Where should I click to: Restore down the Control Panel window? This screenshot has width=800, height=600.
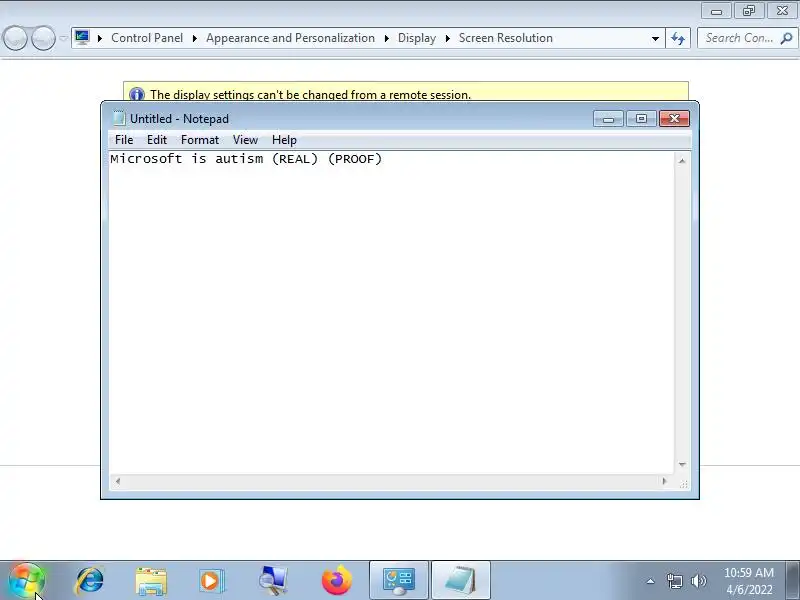748,11
